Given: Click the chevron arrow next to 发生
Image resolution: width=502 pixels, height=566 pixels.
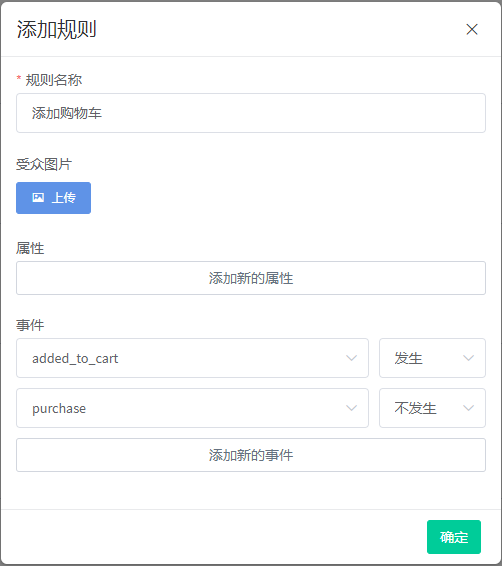Looking at the screenshot, I should tap(468, 358).
